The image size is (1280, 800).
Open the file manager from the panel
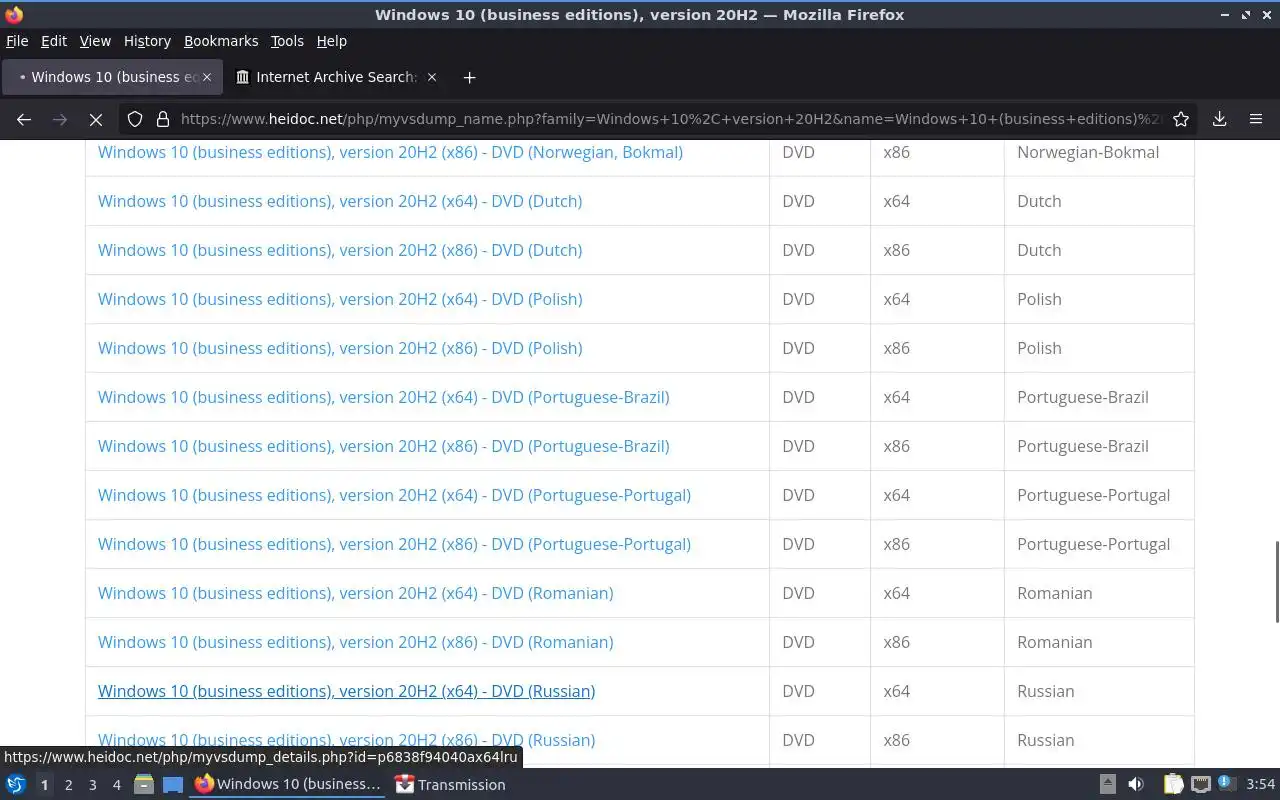[144, 785]
